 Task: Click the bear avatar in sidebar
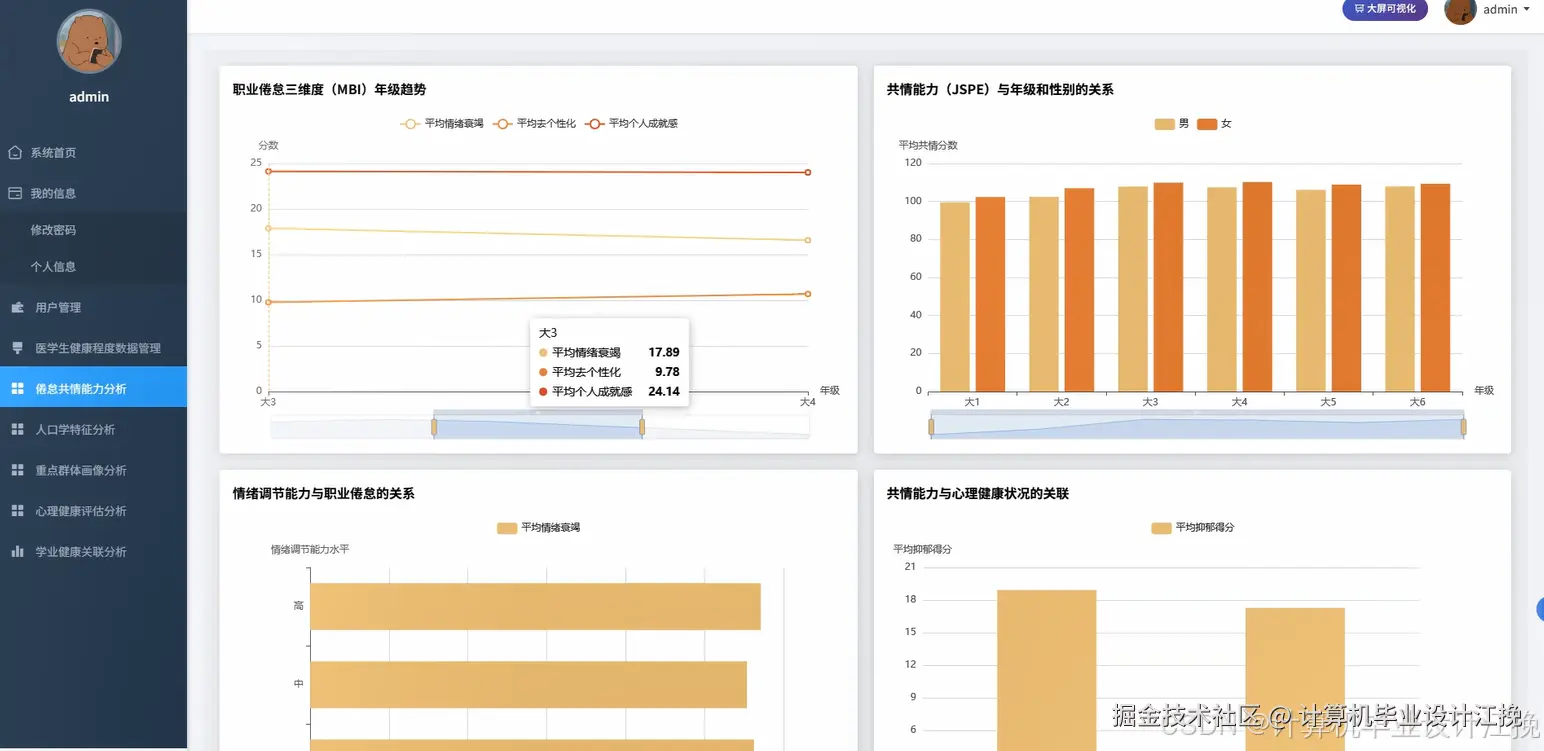[89, 41]
